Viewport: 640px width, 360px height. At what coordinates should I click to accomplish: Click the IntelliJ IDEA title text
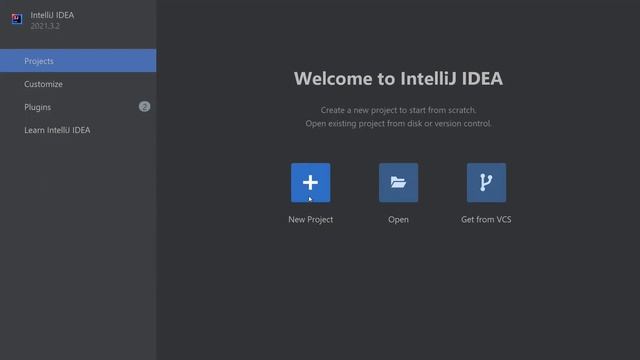pyautogui.click(x=52, y=15)
